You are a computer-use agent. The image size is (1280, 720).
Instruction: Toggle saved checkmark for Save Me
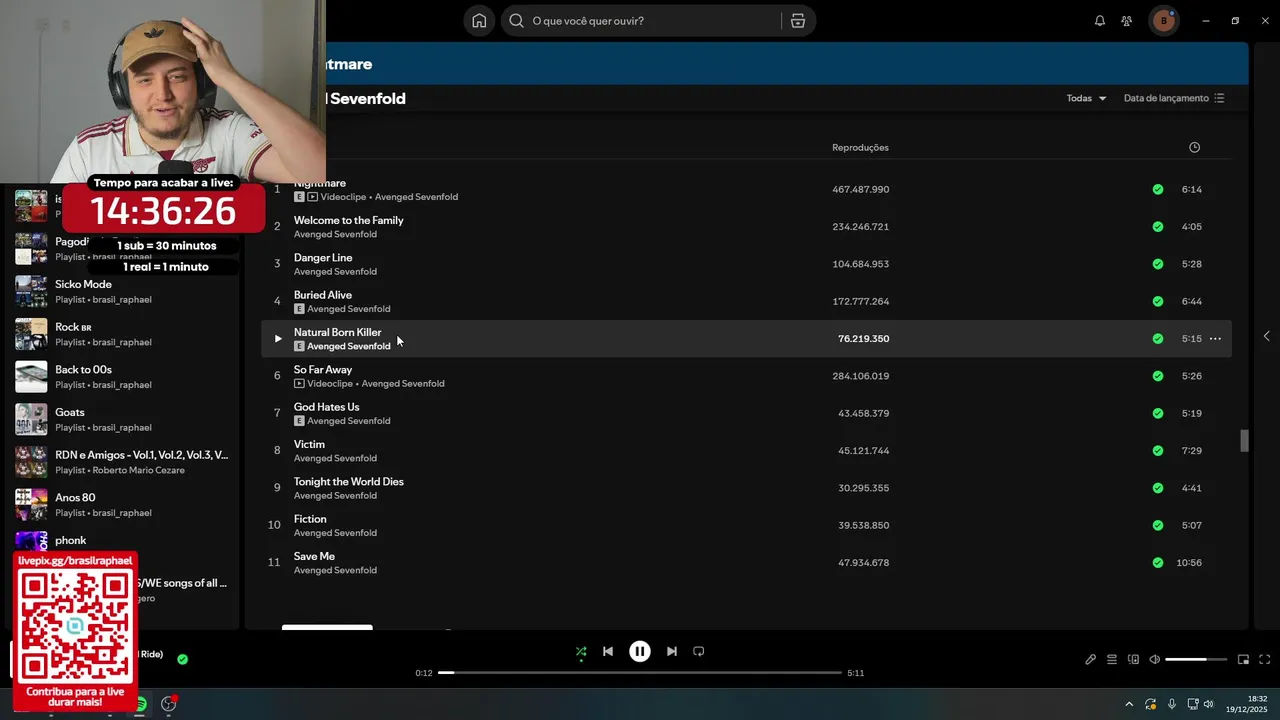click(1158, 563)
